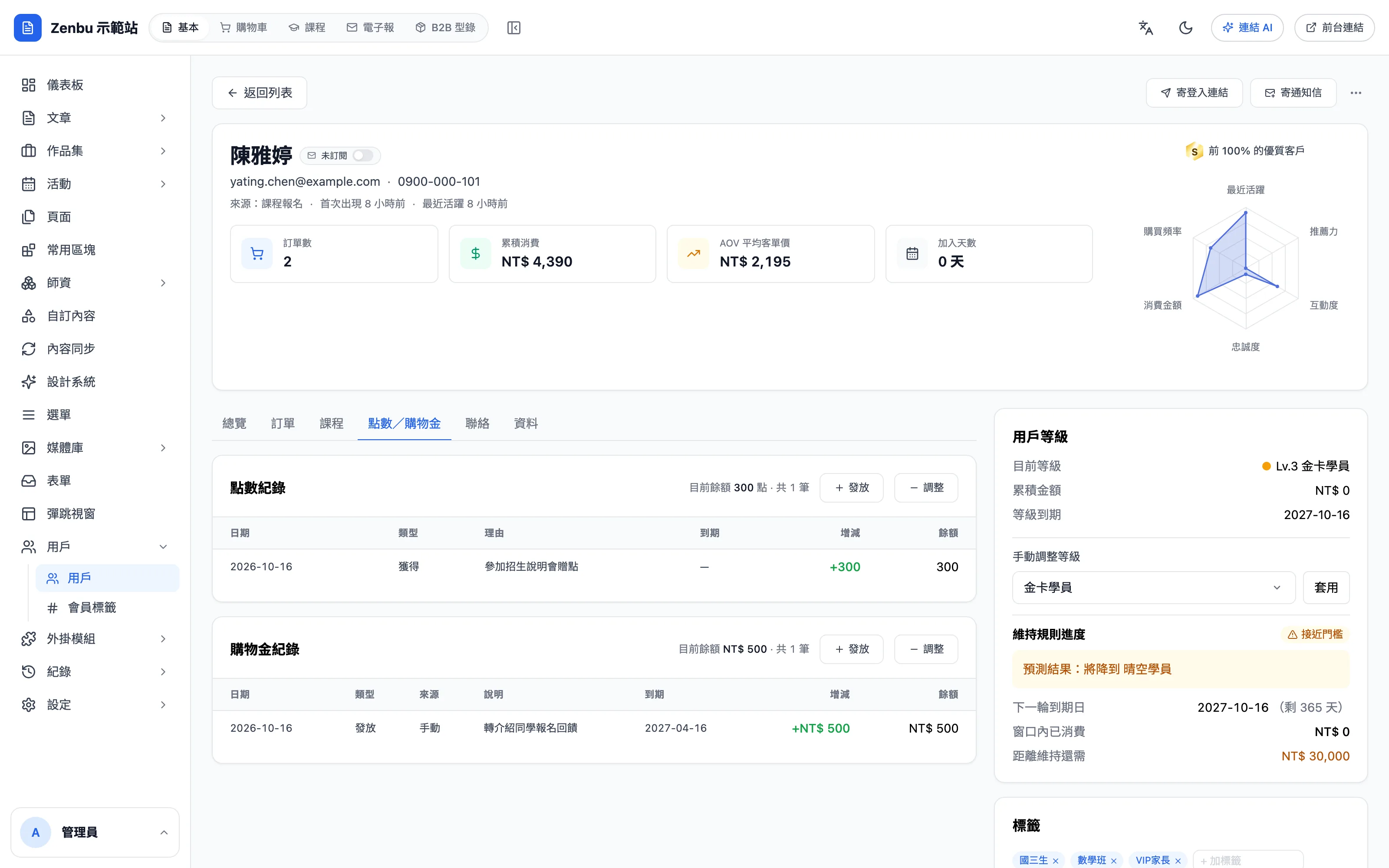Open 自訂內容 in sidebar

(95, 316)
